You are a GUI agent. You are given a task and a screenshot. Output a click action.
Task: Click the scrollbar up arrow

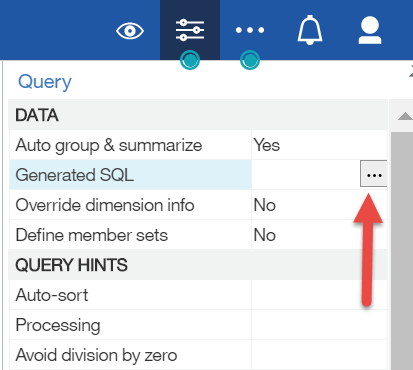tap(405, 116)
